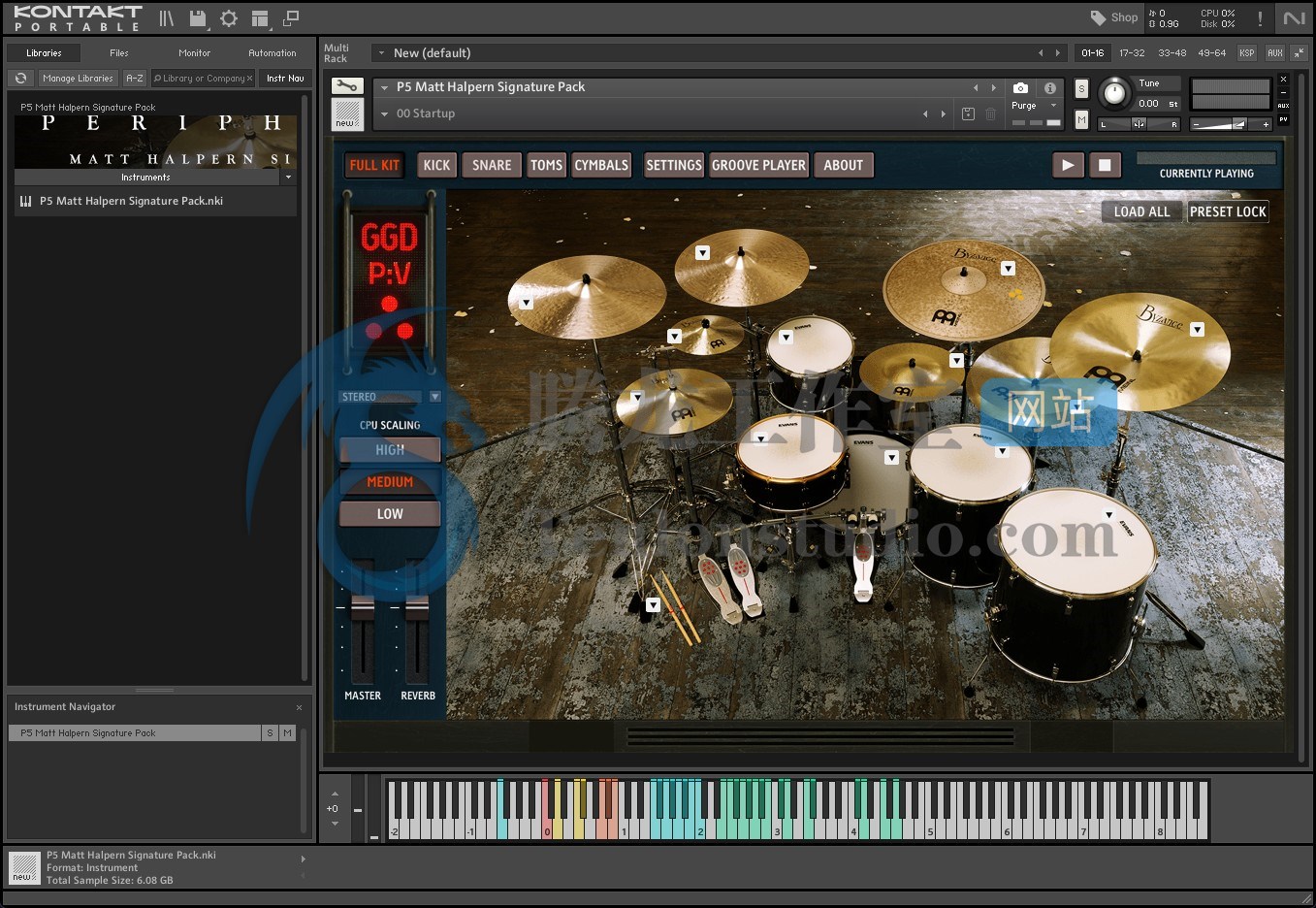Open the GROOVE PLAYER tab
Screen dimensions: 1316x908
click(758, 166)
